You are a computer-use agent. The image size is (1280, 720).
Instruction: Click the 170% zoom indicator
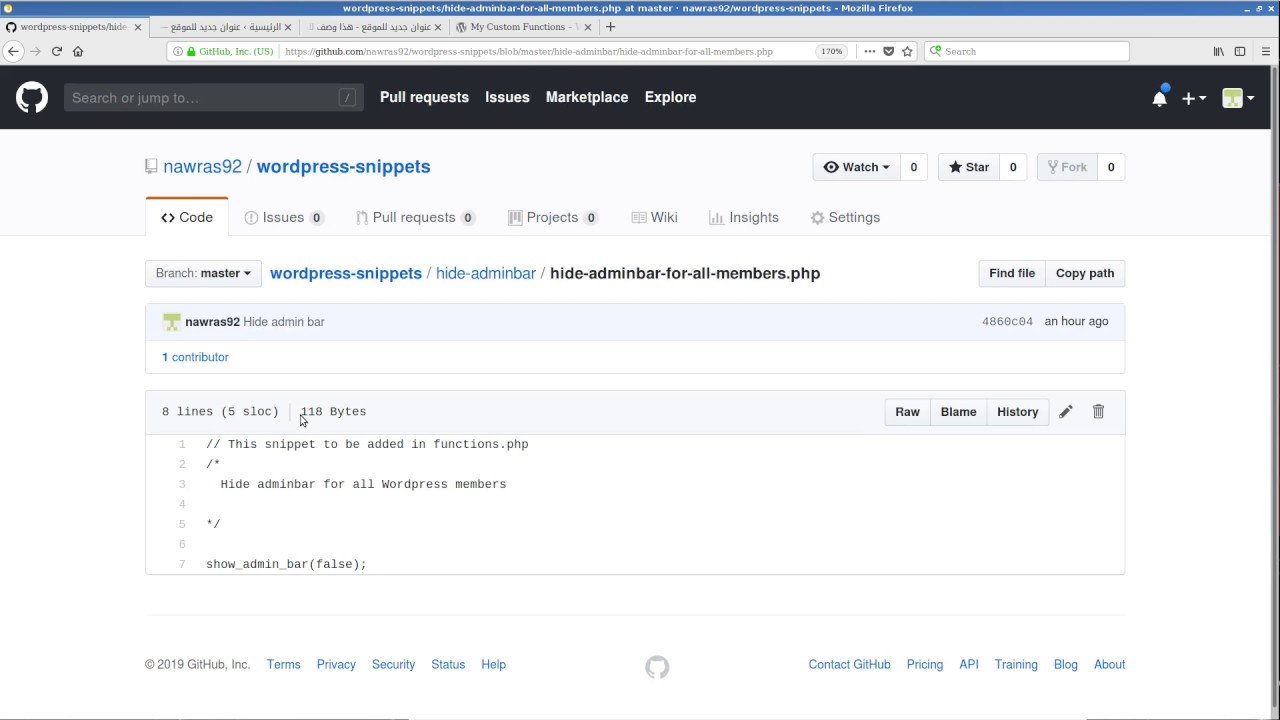tap(830, 51)
